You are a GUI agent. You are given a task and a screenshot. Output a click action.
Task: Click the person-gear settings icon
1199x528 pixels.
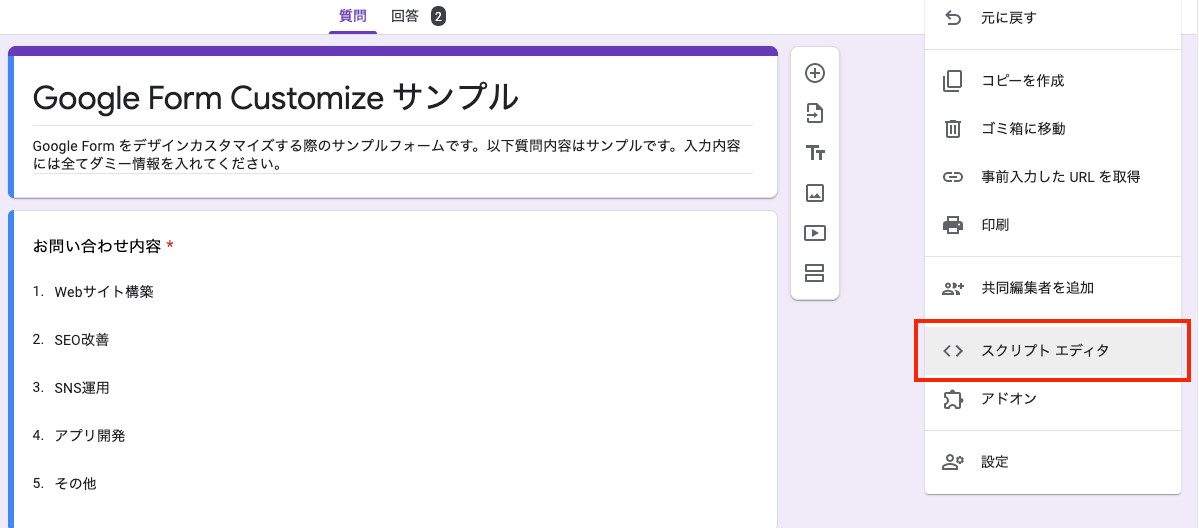(953, 462)
